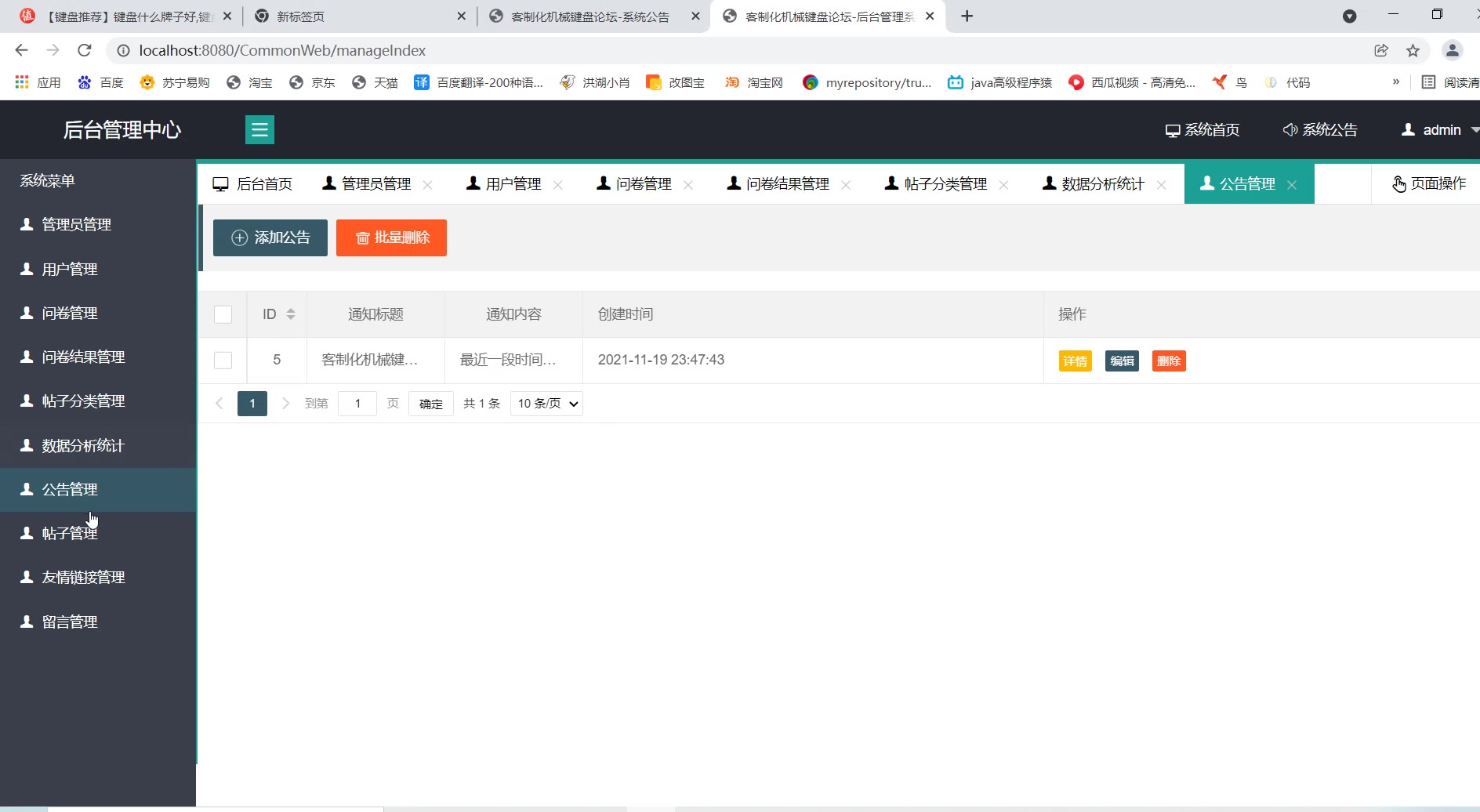Expand the bookmarks overflow chevron
This screenshot has width=1480, height=812.
[x=1396, y=82]
